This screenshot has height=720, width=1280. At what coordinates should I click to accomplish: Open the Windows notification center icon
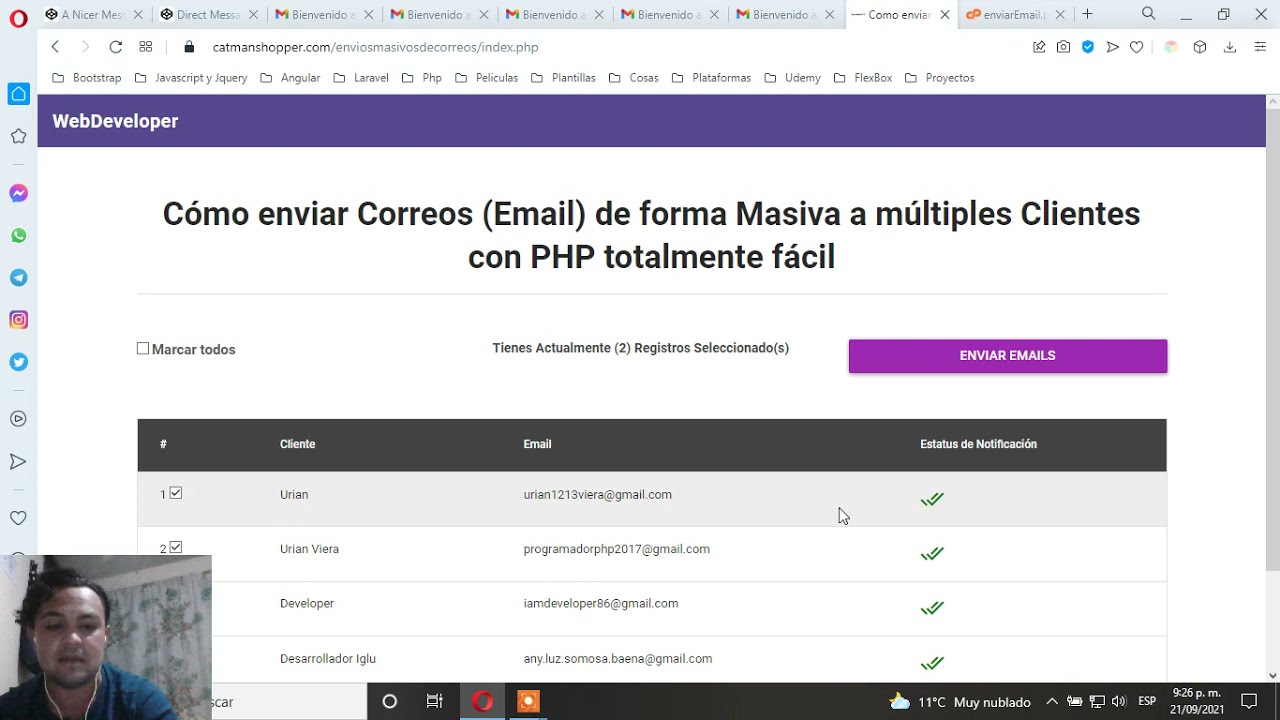coord(1249,702)
